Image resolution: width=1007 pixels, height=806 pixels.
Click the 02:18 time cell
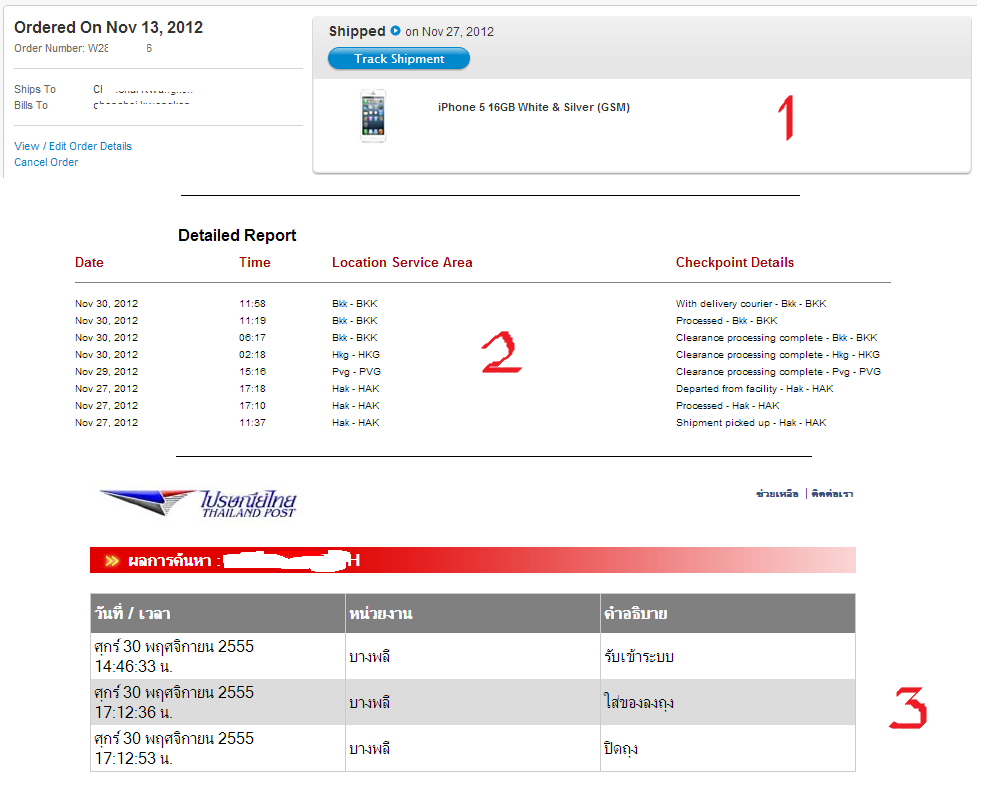pyautogui.click(x=252, y=355)
